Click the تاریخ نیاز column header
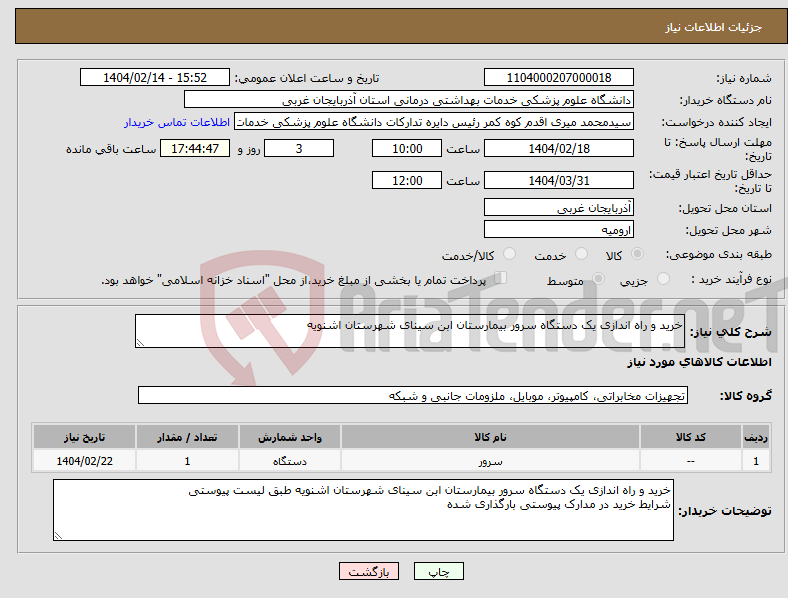The height and width of the screenshot is (598, 788). coord(84,437)
